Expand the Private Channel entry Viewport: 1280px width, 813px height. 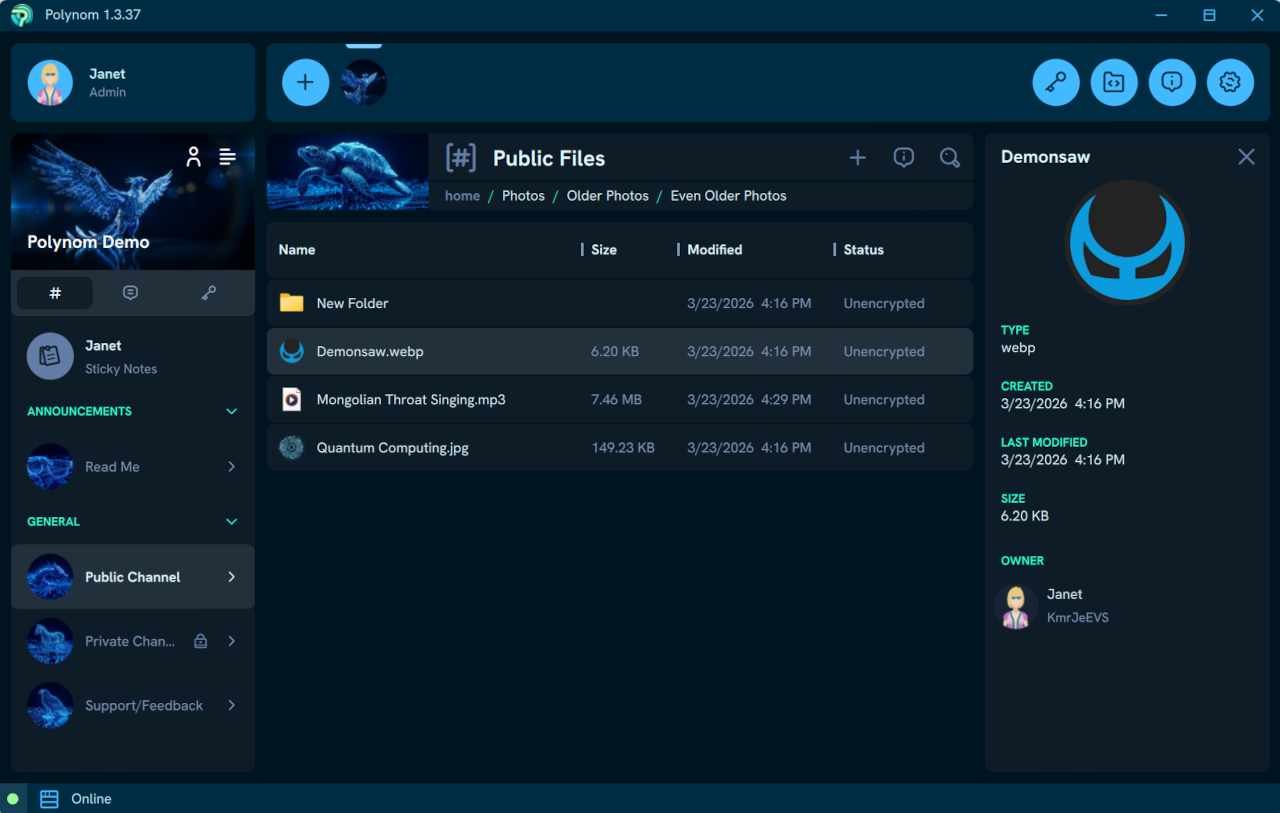coord(231,641)
